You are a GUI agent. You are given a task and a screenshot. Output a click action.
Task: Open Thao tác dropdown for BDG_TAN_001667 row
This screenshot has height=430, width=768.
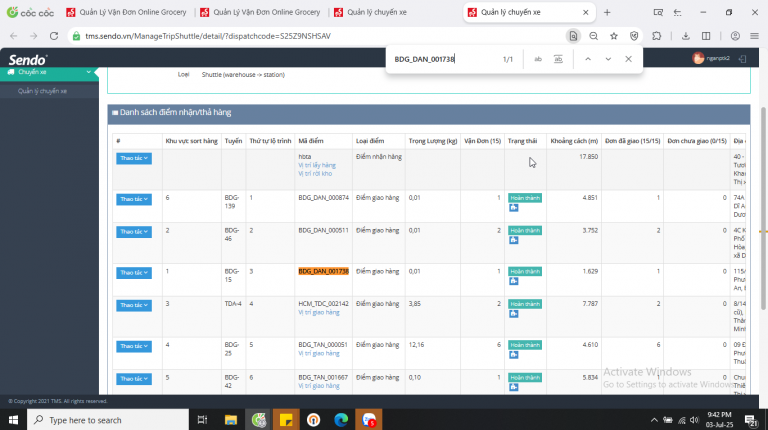pos(134,379)
